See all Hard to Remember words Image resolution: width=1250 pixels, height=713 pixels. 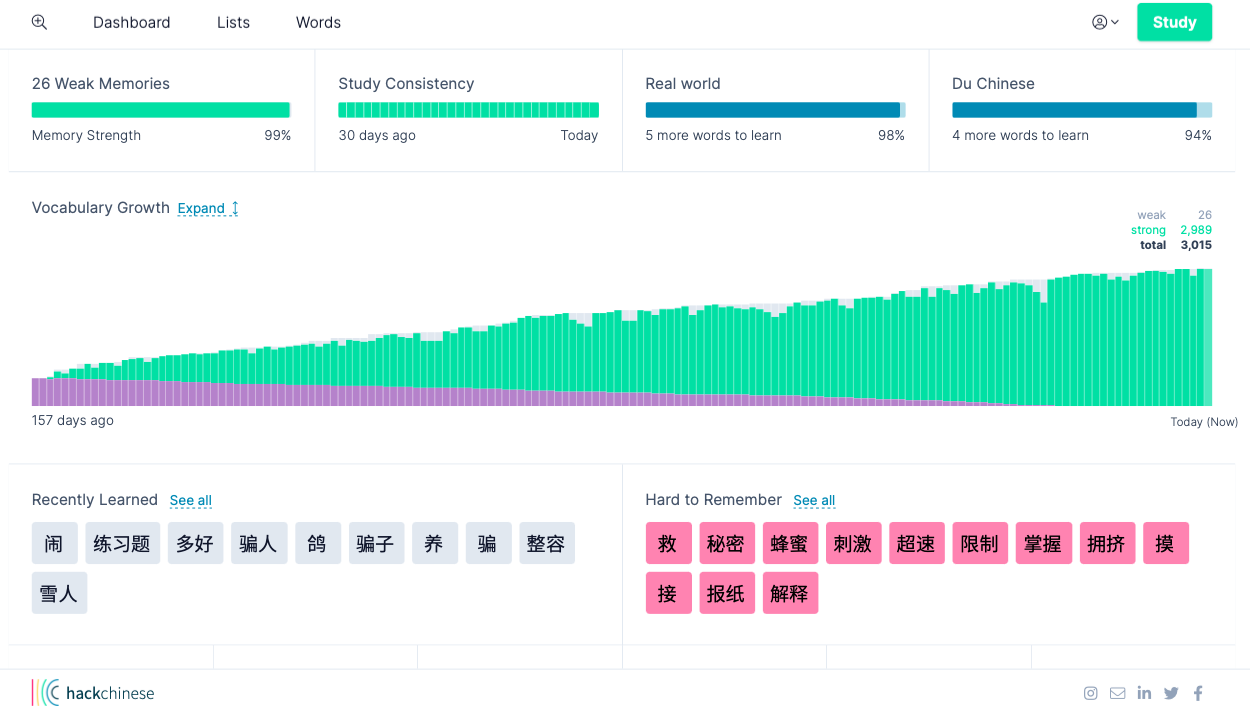814,500
